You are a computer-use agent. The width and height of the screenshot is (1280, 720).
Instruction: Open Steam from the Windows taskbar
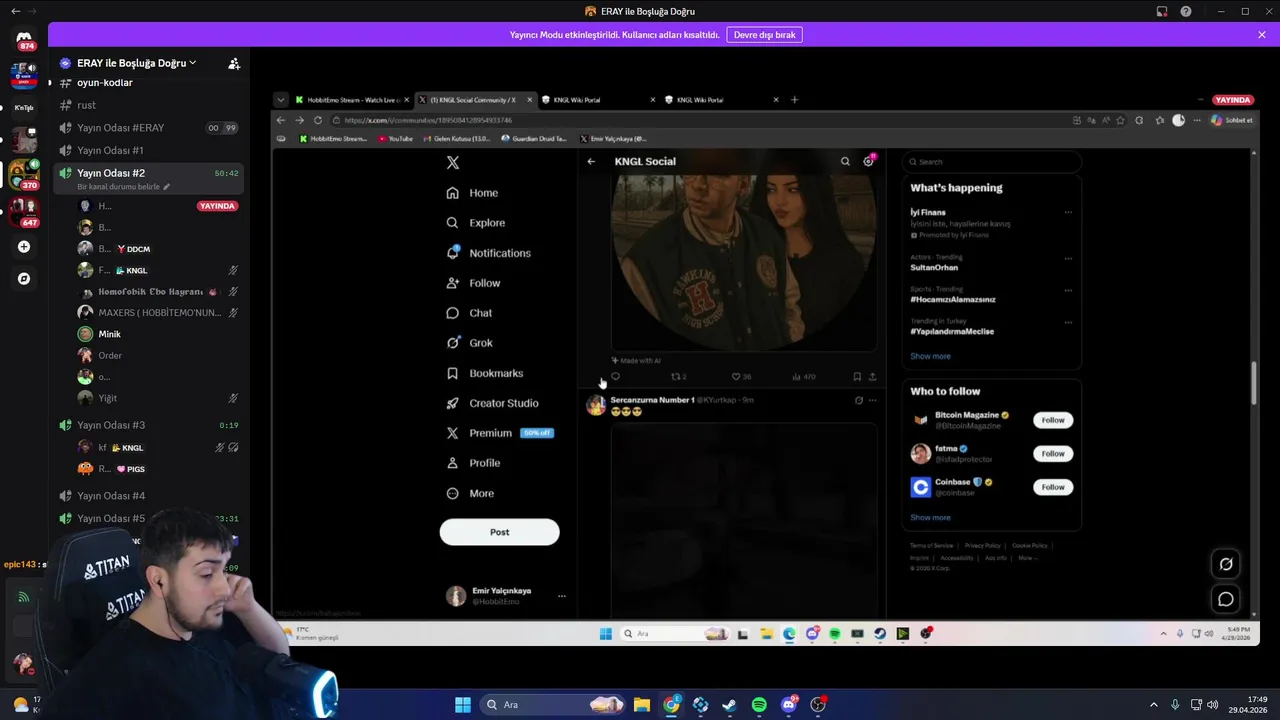pos(730,705)
